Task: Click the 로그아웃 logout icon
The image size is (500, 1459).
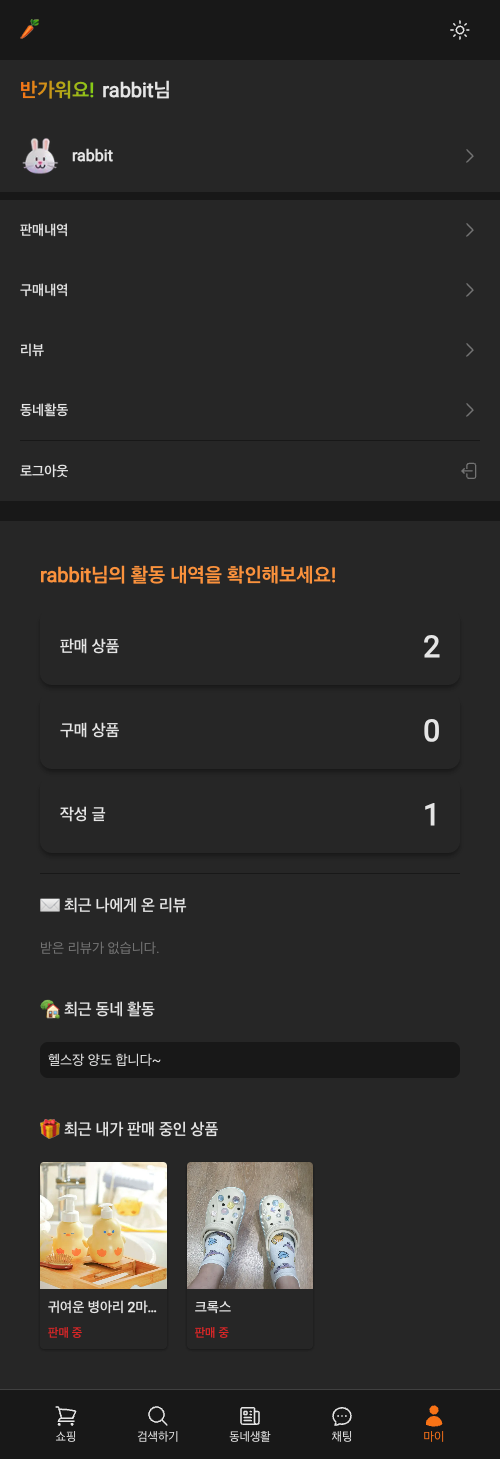Action: coord(469,471)
